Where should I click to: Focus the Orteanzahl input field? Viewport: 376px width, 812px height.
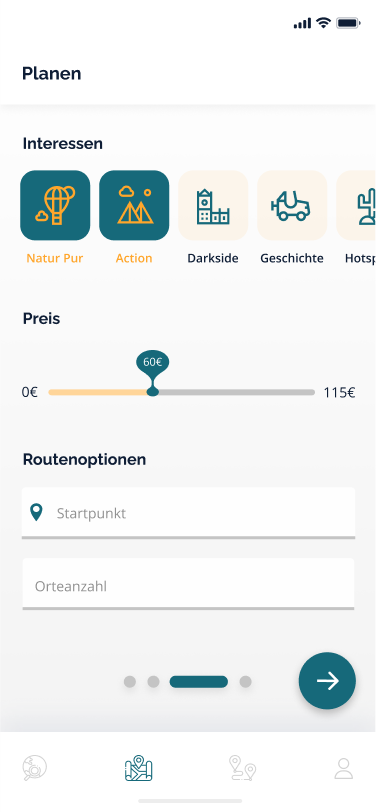pos(189,584)
